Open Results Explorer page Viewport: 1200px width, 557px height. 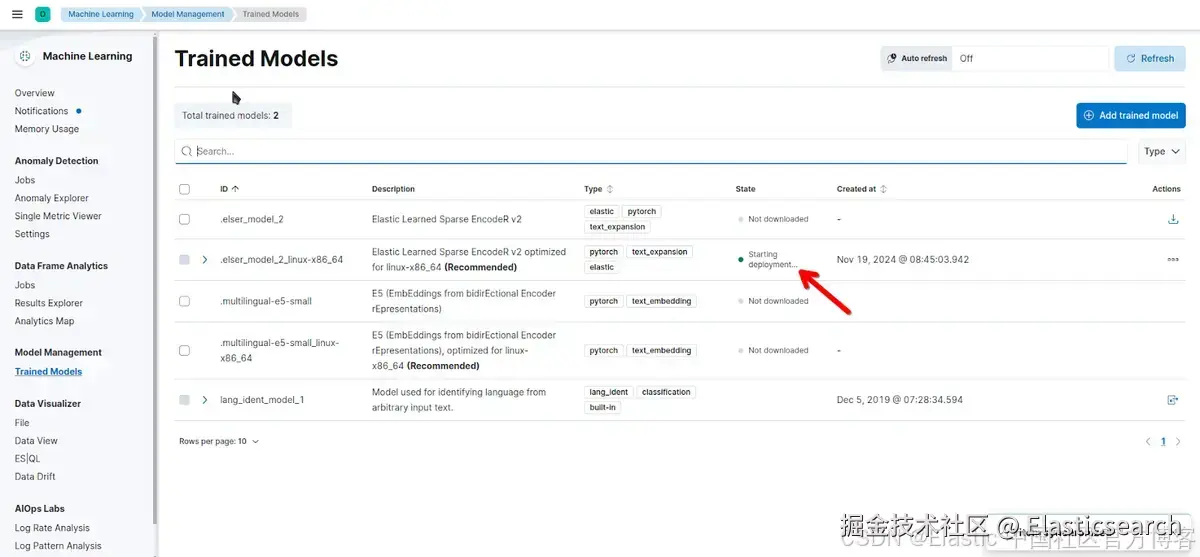click(x=49, y=303)
